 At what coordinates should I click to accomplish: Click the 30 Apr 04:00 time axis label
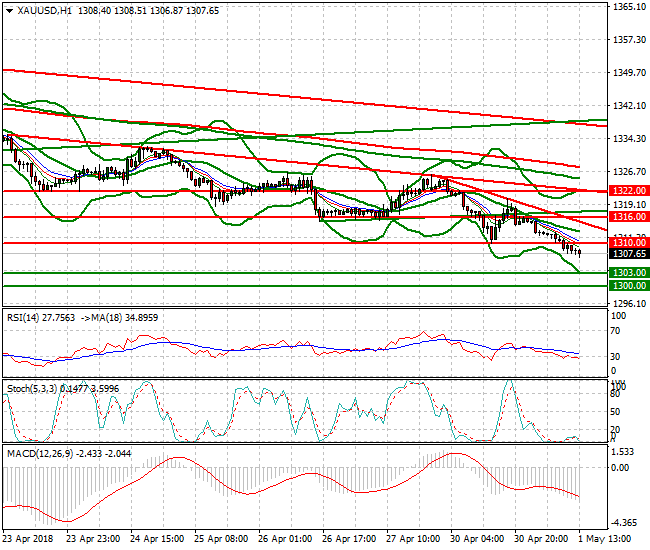(477, 539)
